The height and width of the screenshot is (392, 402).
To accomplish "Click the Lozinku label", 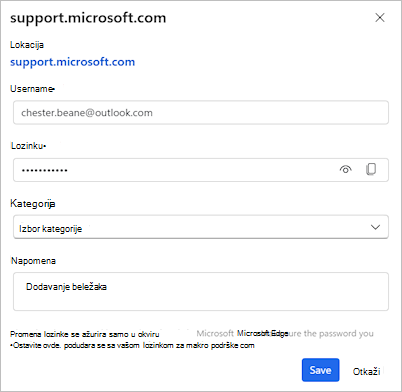I will coord(28,146).
